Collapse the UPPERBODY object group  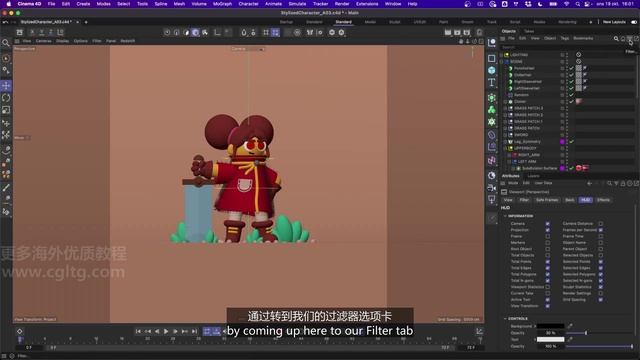(x=505, y=148)
